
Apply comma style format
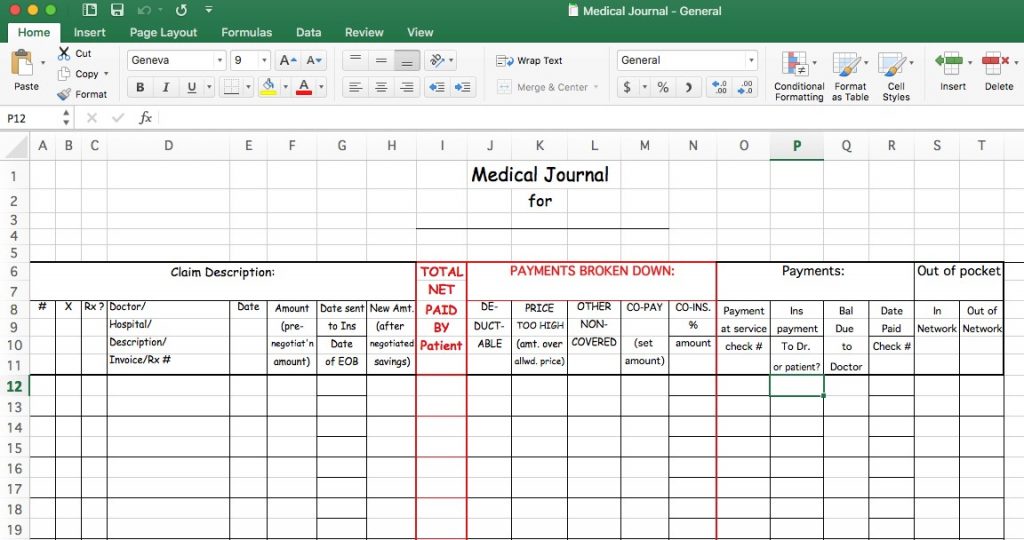[688, 87]
